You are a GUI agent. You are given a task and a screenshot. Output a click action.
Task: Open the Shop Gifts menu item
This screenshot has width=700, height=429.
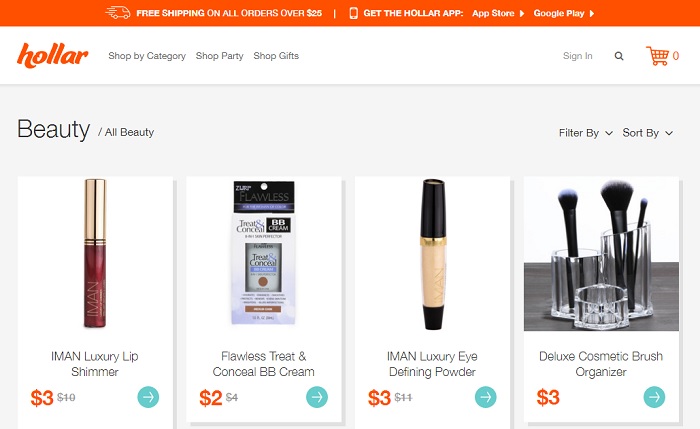pyautogui.click(x=276, y=56)
